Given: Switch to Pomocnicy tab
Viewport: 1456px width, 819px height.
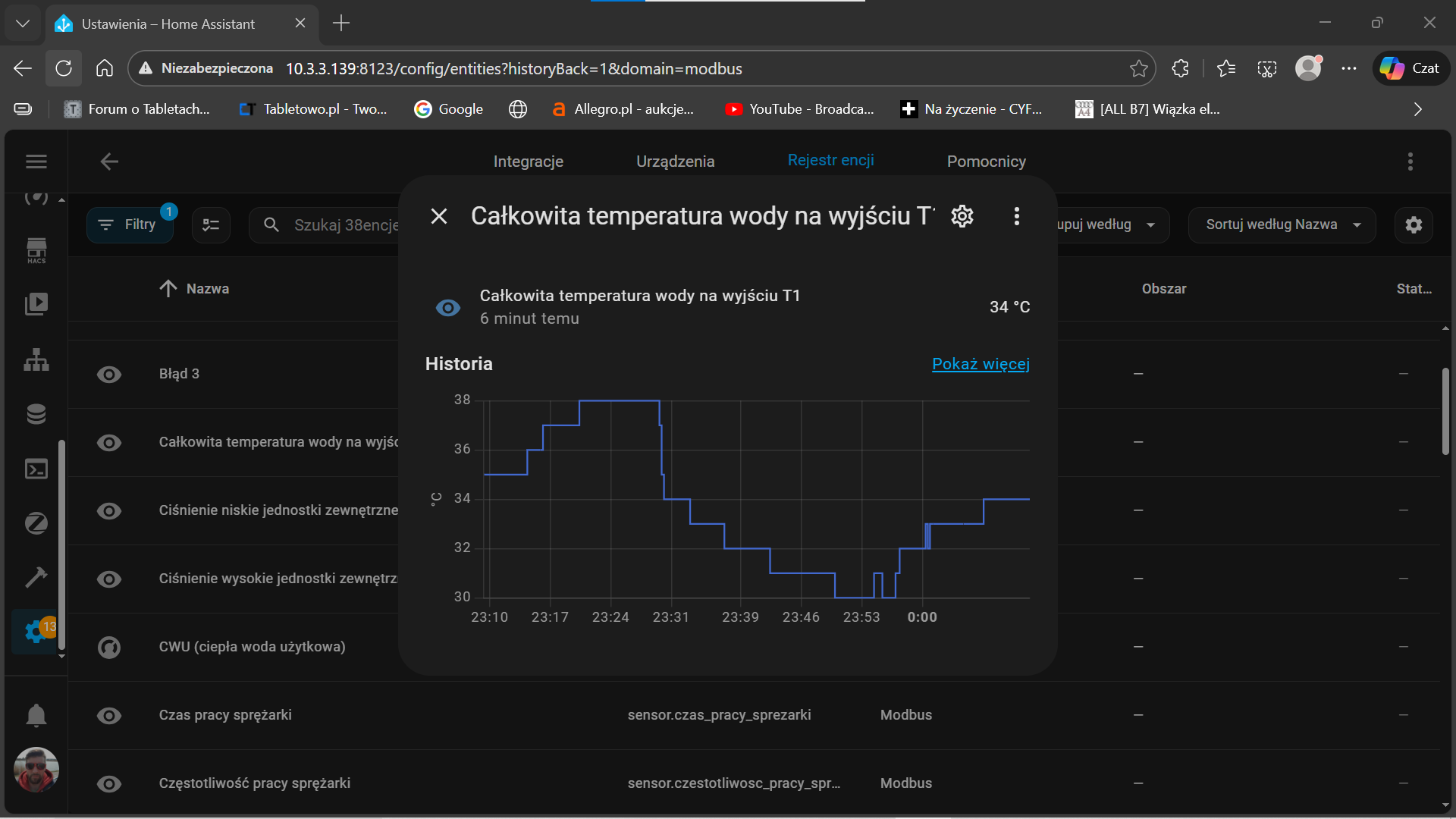Looking at the screenshot, I should click(x=986, y=162).
